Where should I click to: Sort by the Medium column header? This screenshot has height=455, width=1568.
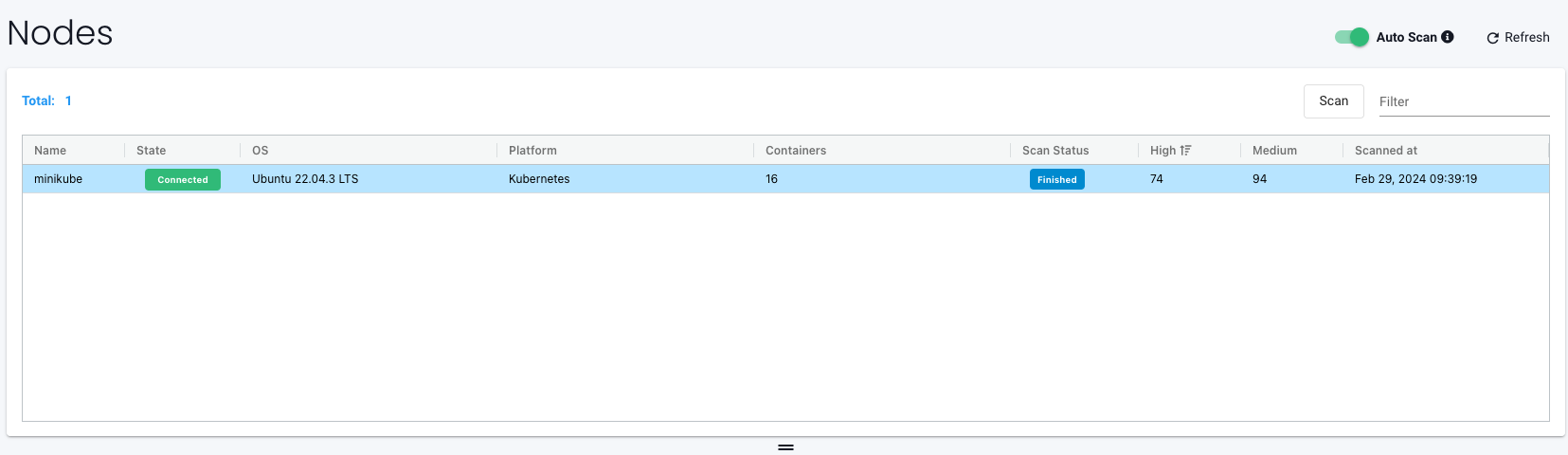pyautogui.click(x=1274, y=151)
